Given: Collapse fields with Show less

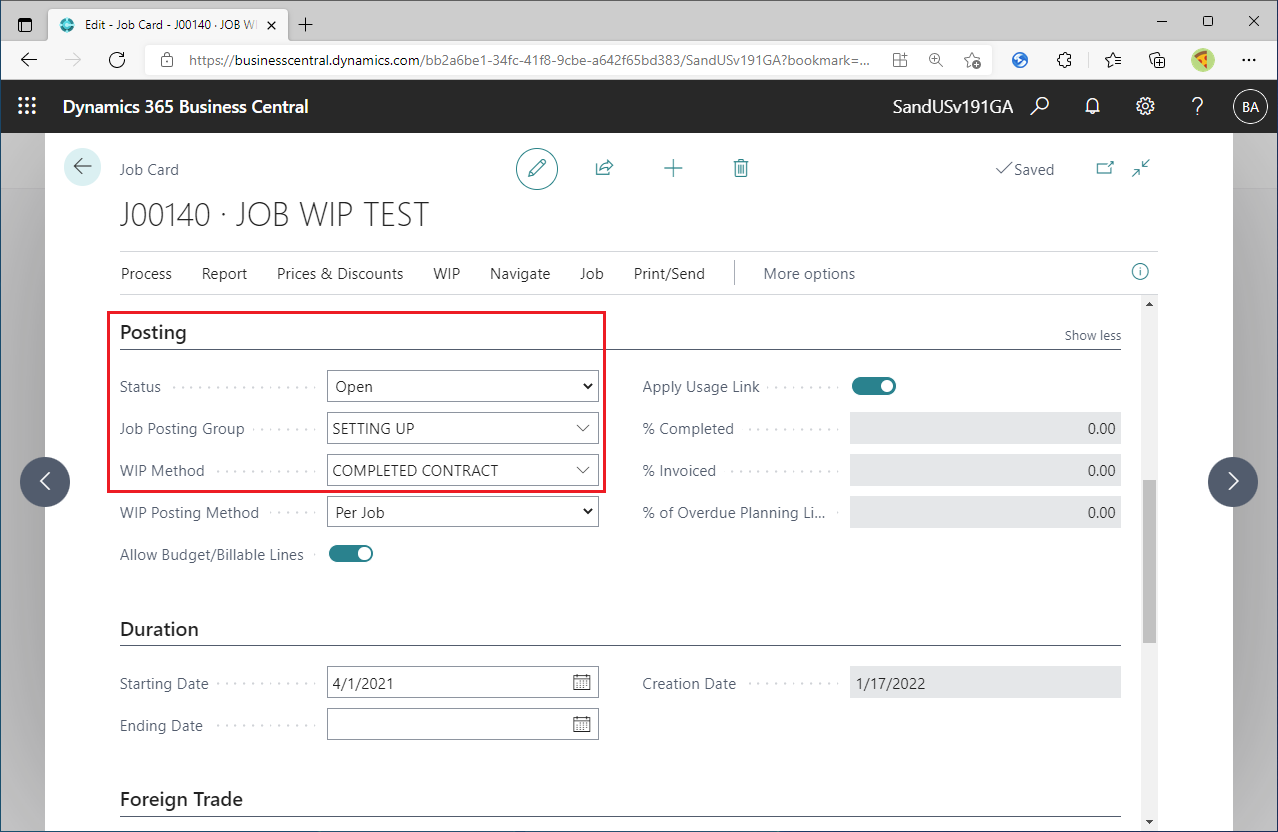Looking at the screenshot, I should pos(1092,335).
